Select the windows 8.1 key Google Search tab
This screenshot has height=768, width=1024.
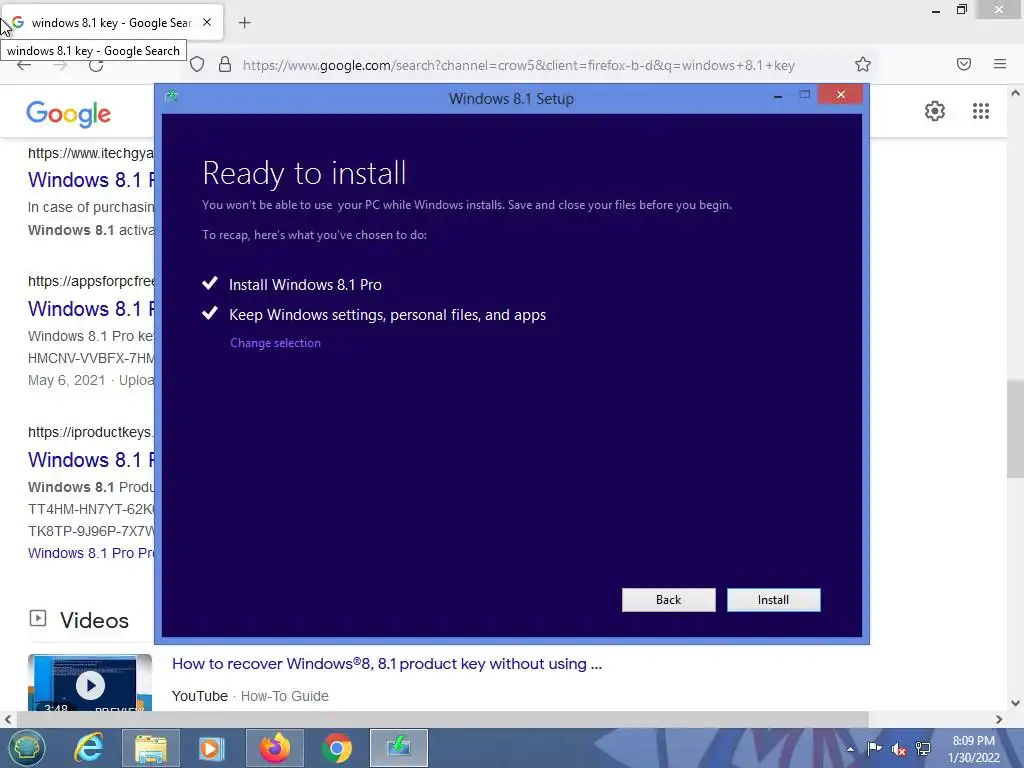tap(112, 23)
